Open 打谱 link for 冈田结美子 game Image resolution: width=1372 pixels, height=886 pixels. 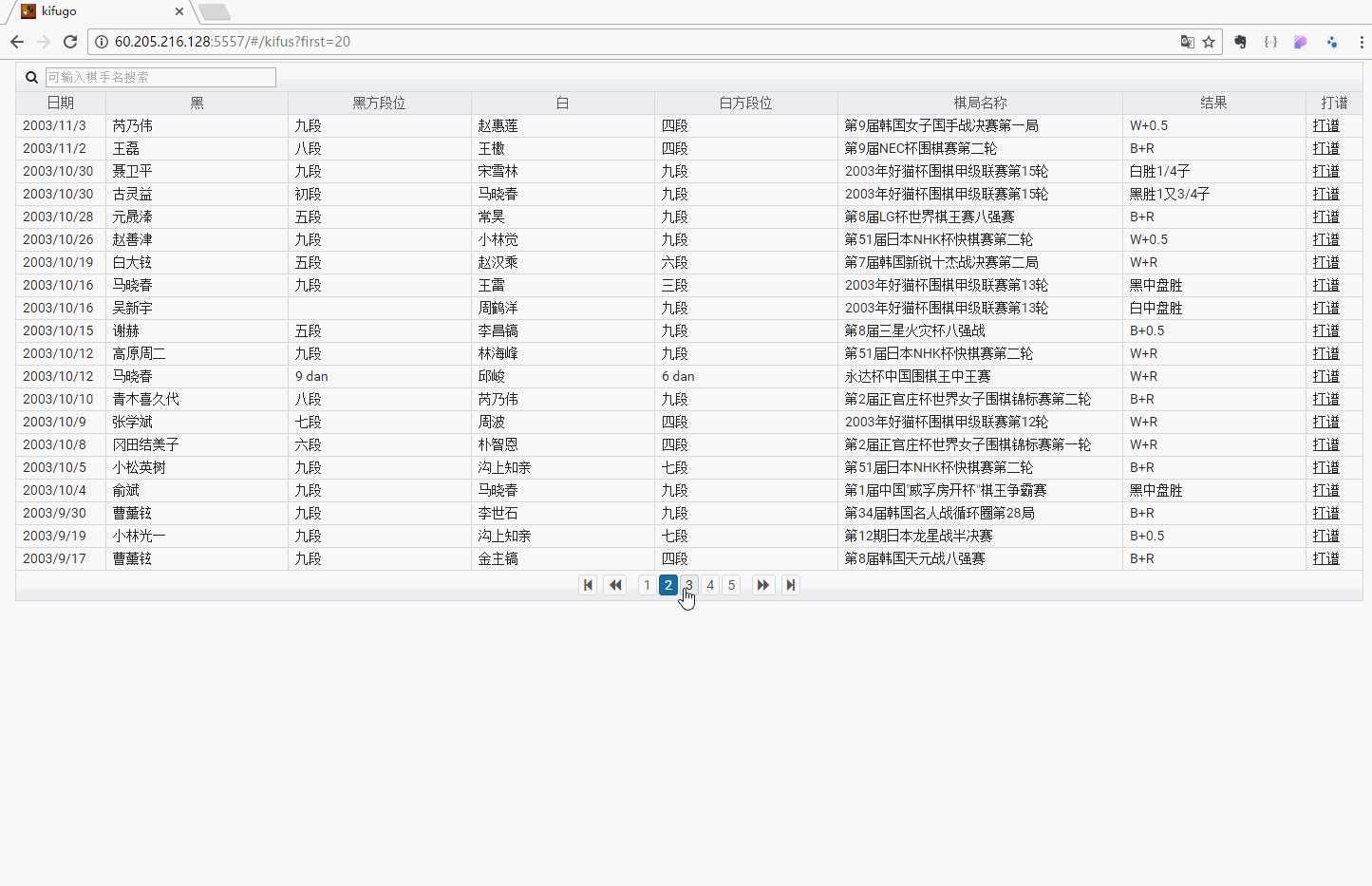point(1326,444)
